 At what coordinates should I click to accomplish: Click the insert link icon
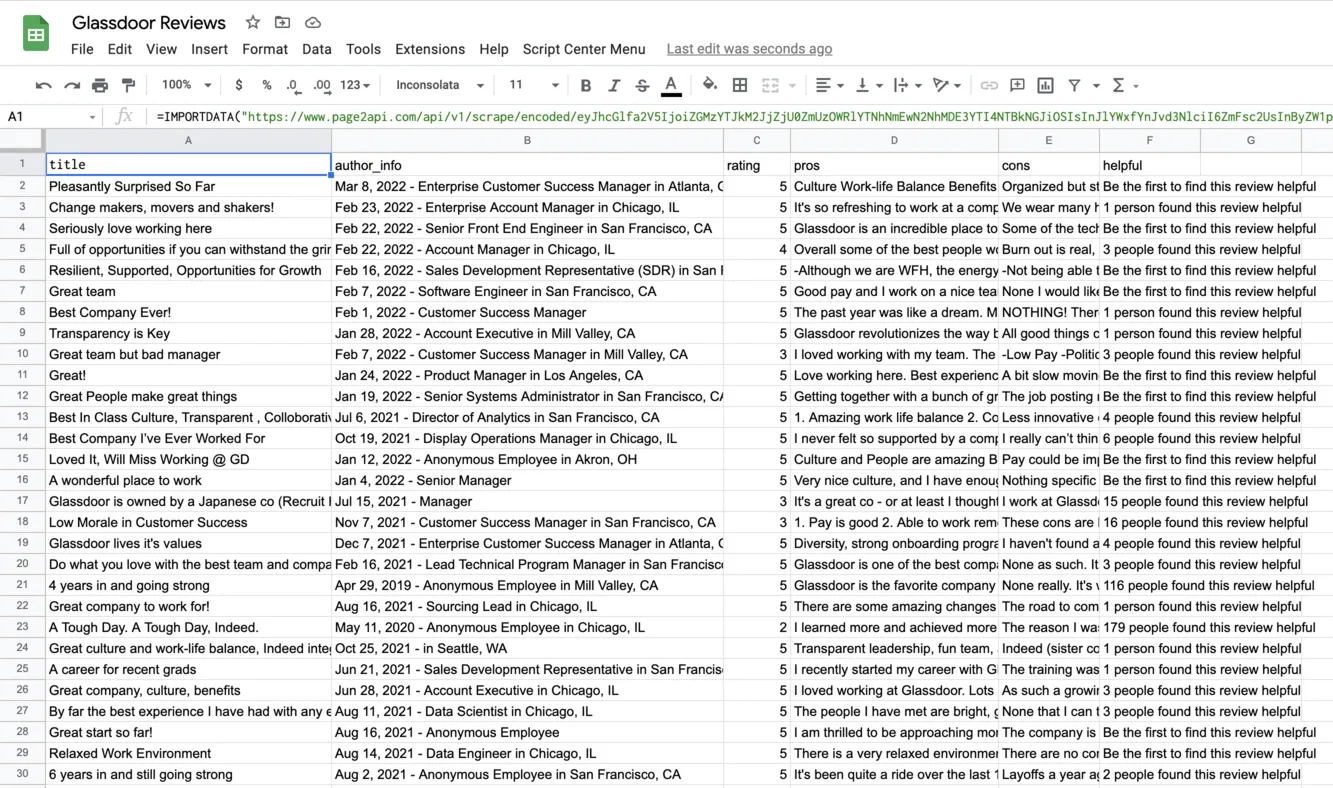[989, 85]
